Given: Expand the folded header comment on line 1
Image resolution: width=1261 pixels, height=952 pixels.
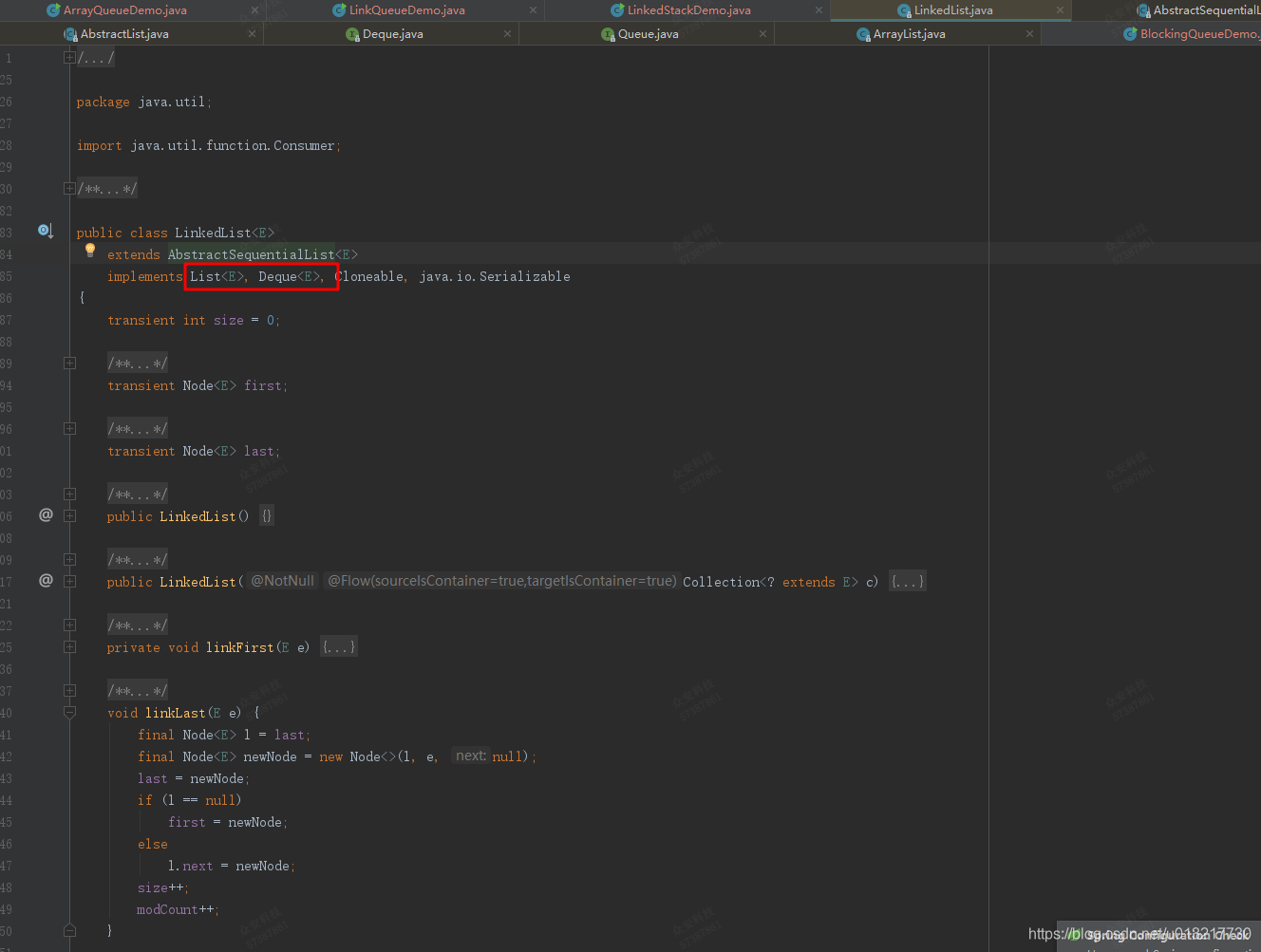Looking at the screenshot, I should point(69,58).
